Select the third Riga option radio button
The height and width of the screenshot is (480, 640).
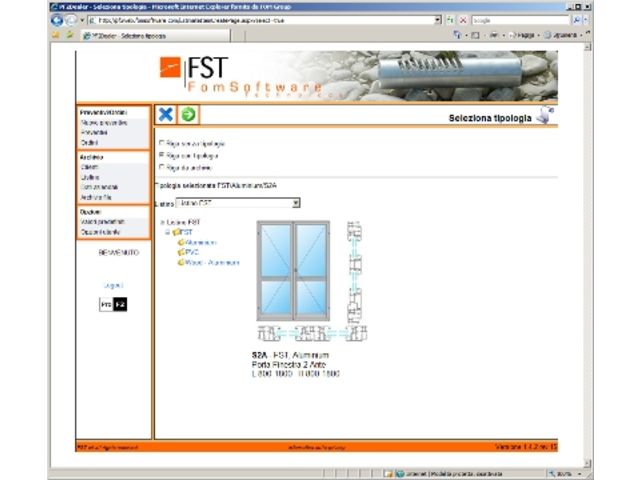[162, 168]
